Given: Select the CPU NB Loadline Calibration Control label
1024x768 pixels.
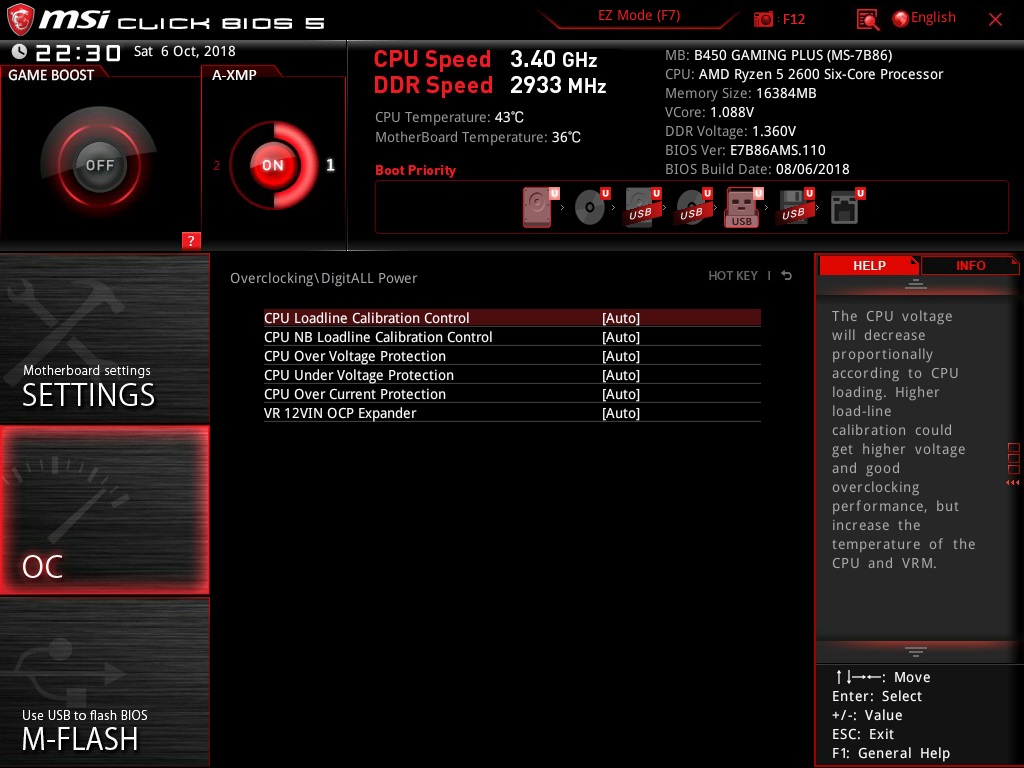Looking at the screenshot, I should tap(378, 337).
